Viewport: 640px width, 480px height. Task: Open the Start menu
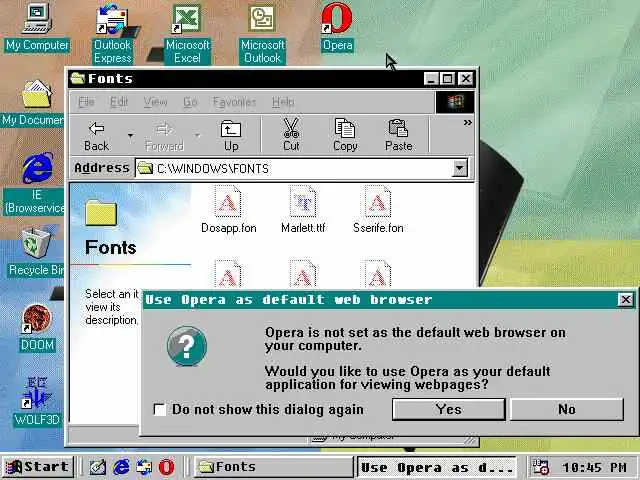click(38, 467)
